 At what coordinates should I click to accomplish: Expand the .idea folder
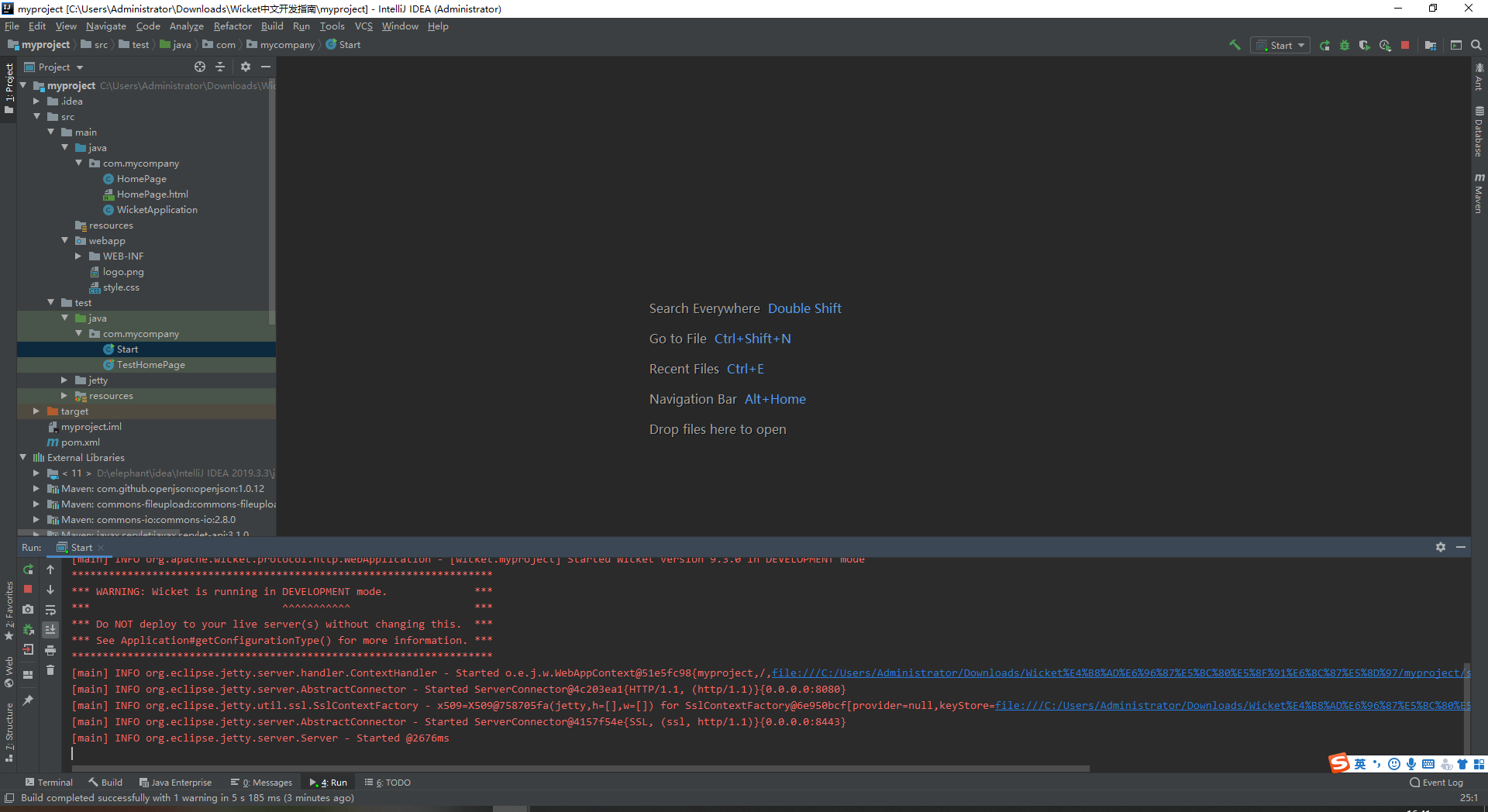(x=36, y=101)
